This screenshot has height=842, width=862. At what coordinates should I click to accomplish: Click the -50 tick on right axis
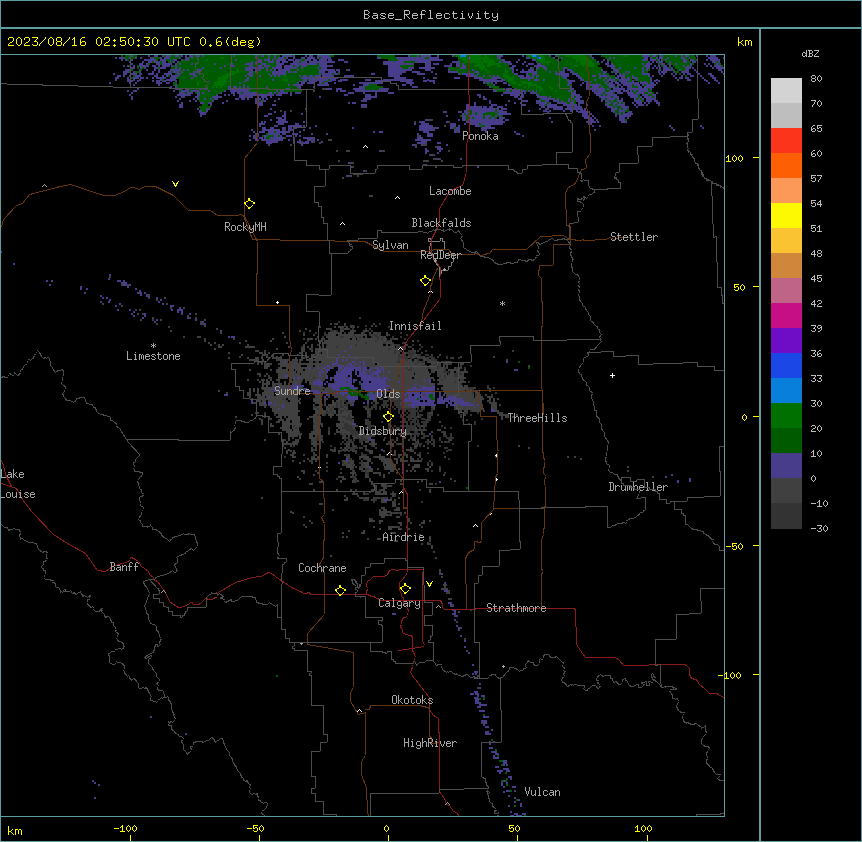click(734, 546)
